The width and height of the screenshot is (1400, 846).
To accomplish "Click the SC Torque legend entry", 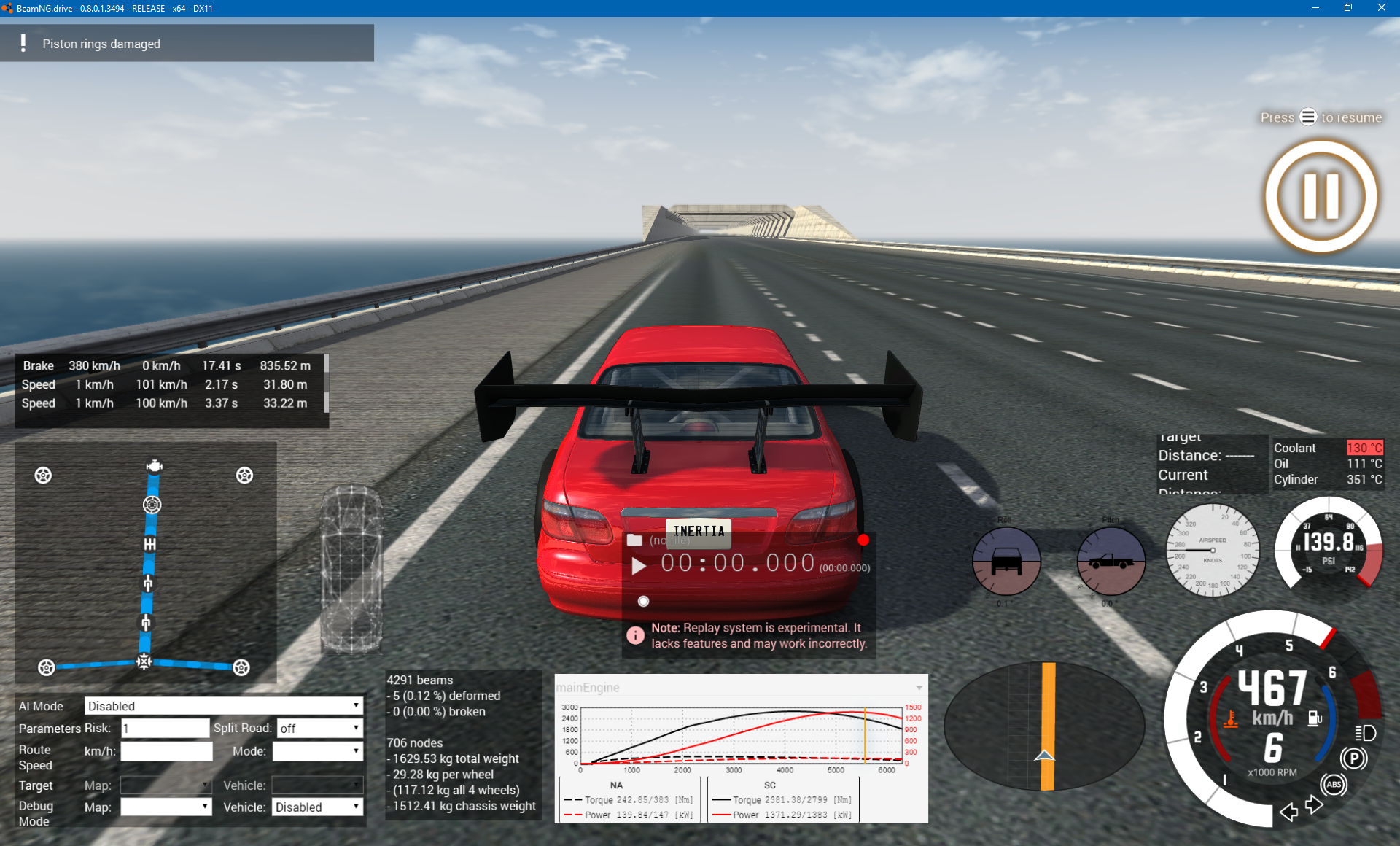I will click(x=782, y=800).
